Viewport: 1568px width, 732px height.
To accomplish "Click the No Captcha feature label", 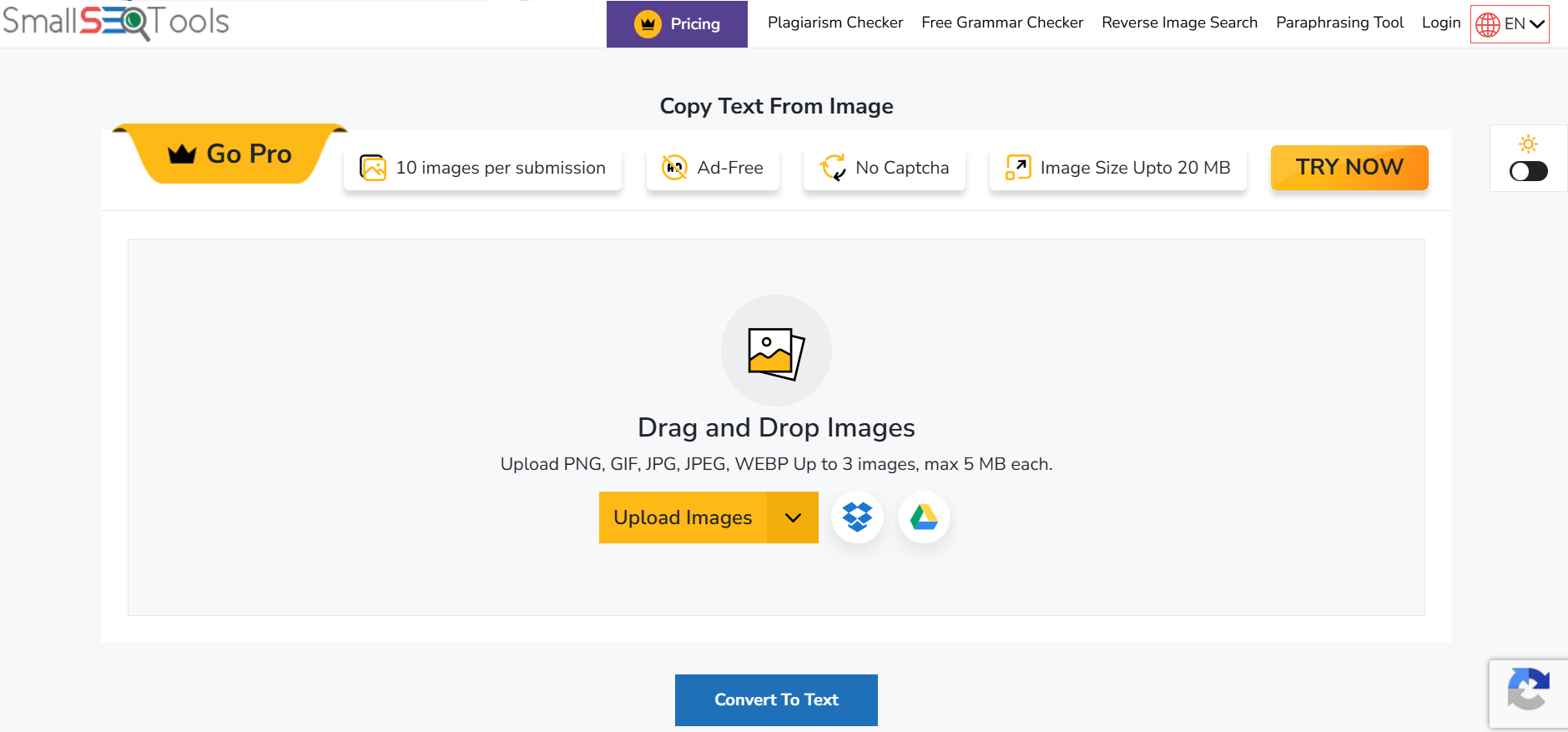I will pos(902,168).
